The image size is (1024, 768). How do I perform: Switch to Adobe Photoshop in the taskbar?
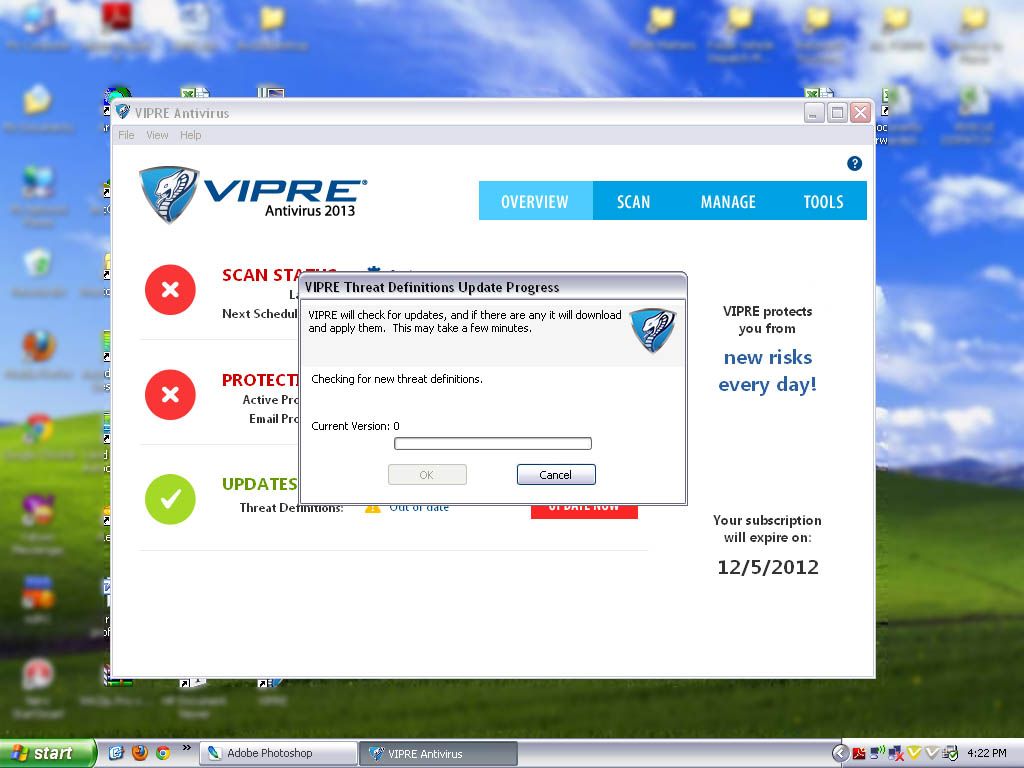(279, 754)
